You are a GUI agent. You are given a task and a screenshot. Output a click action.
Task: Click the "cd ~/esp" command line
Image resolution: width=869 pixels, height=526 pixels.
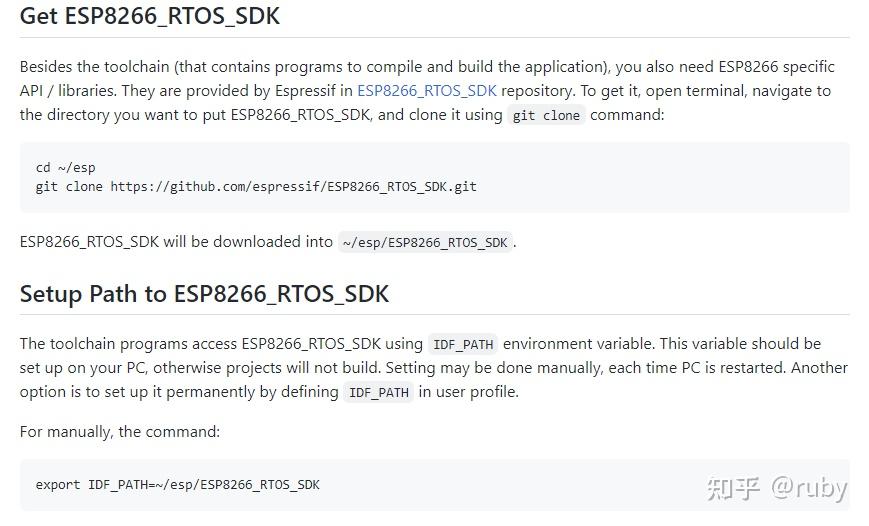tap(66, 167)
